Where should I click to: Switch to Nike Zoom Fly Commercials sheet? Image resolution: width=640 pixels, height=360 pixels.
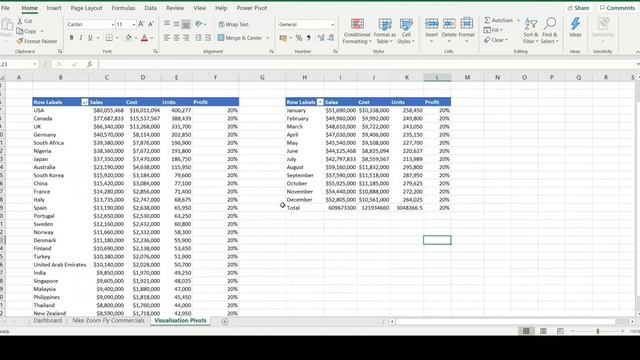click(108, 321)
